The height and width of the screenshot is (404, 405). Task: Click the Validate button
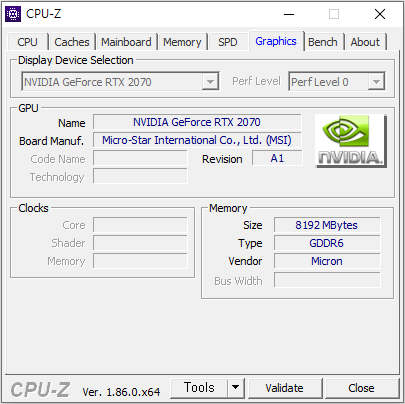[285, 388]
